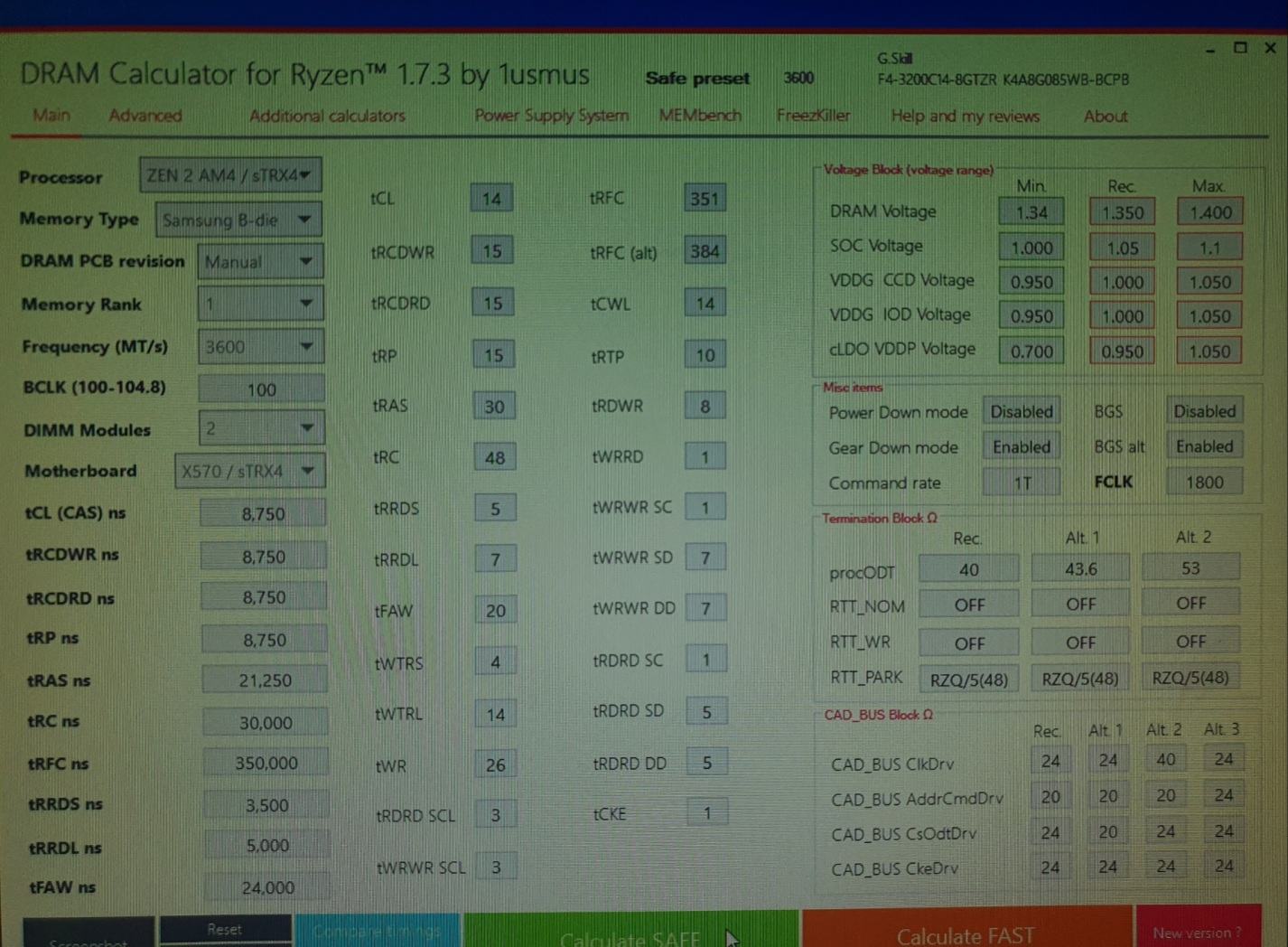This screenshot has width=1288, height=947.
Task: Click the tWR value 26
Action: pos(496,764)
